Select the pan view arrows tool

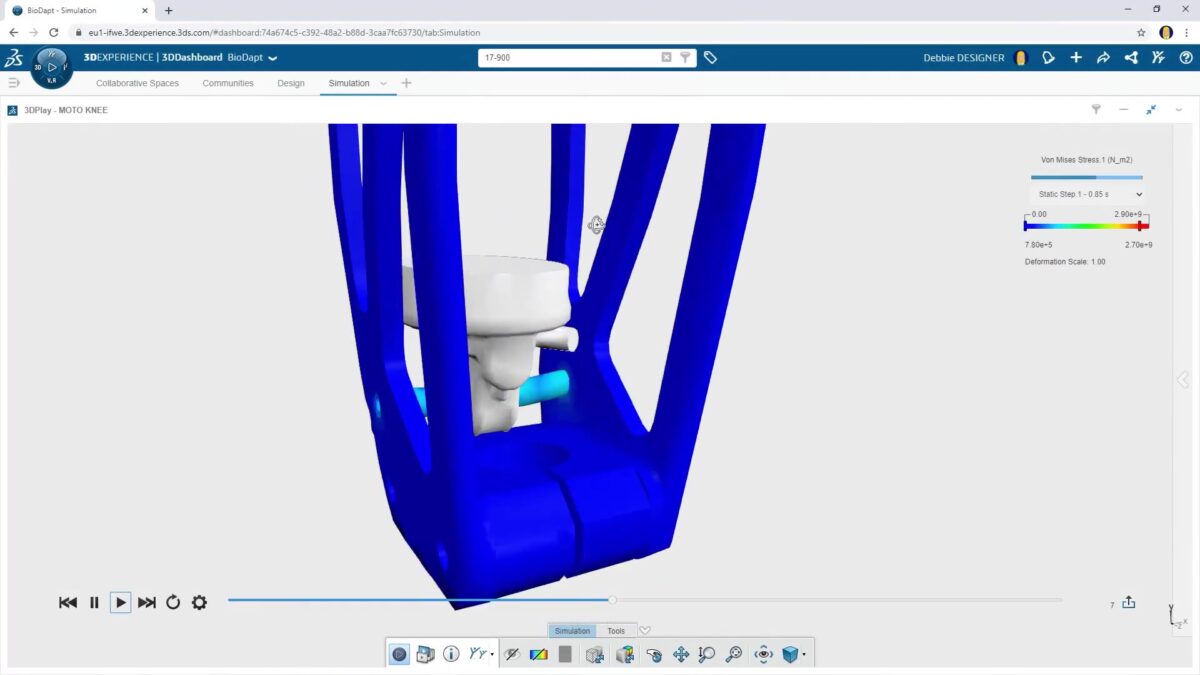681,654
